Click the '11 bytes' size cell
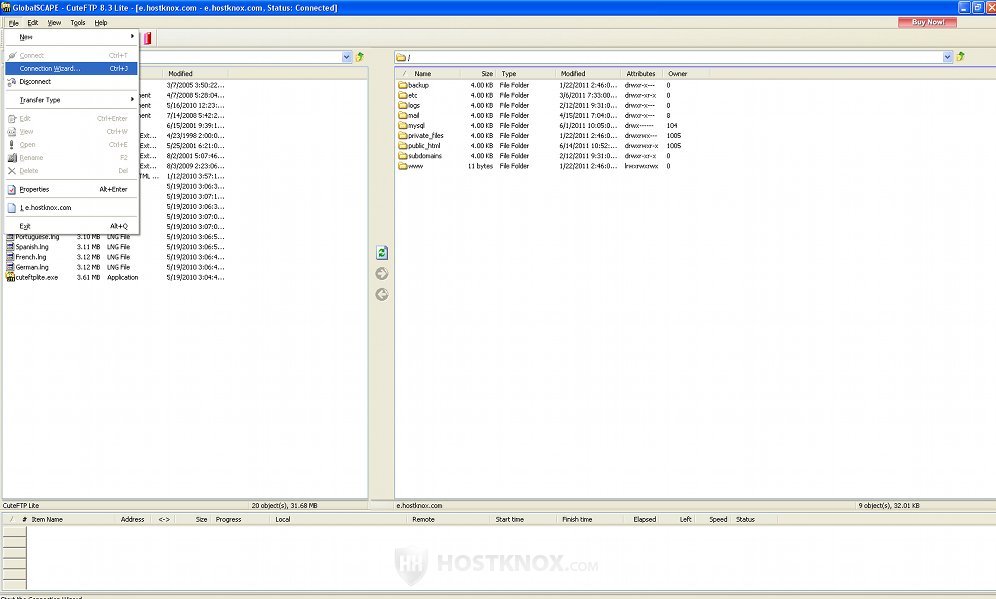Viewport: 996px width, 599px height. (x=480, y=166)
